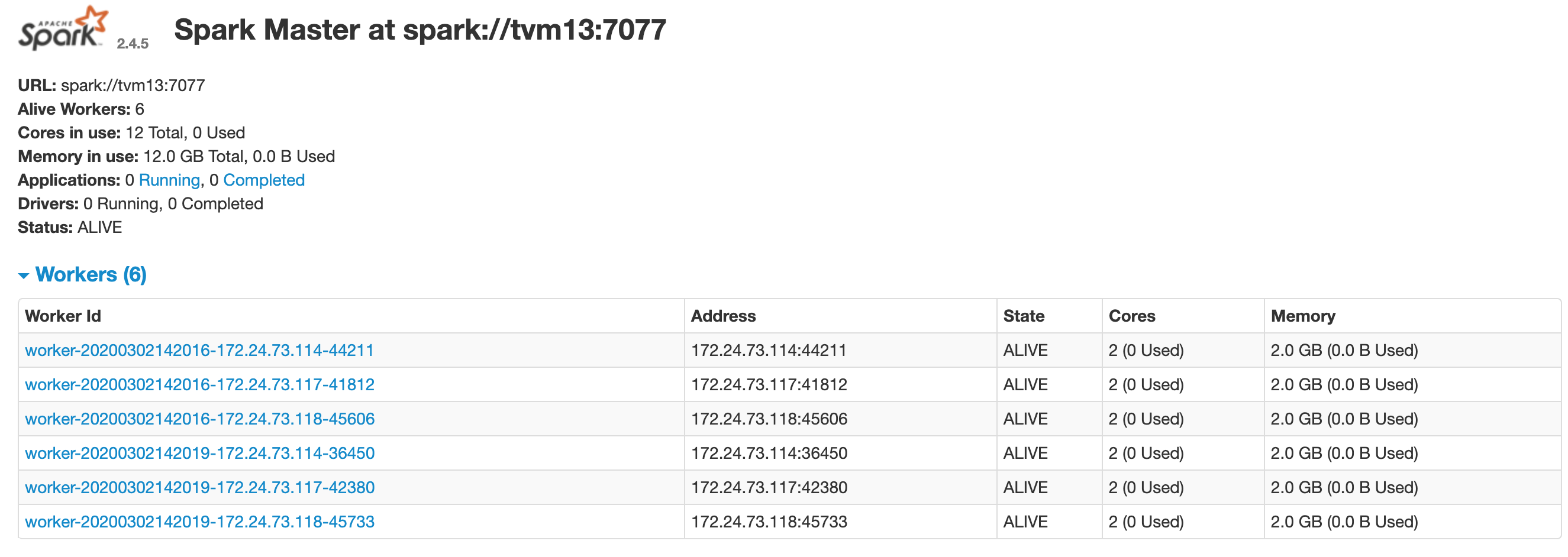Click address cell 172.24.73.114:44211
Viewport: 1568px width, 557px height.
pyautogui.click(x=768, y=350)
